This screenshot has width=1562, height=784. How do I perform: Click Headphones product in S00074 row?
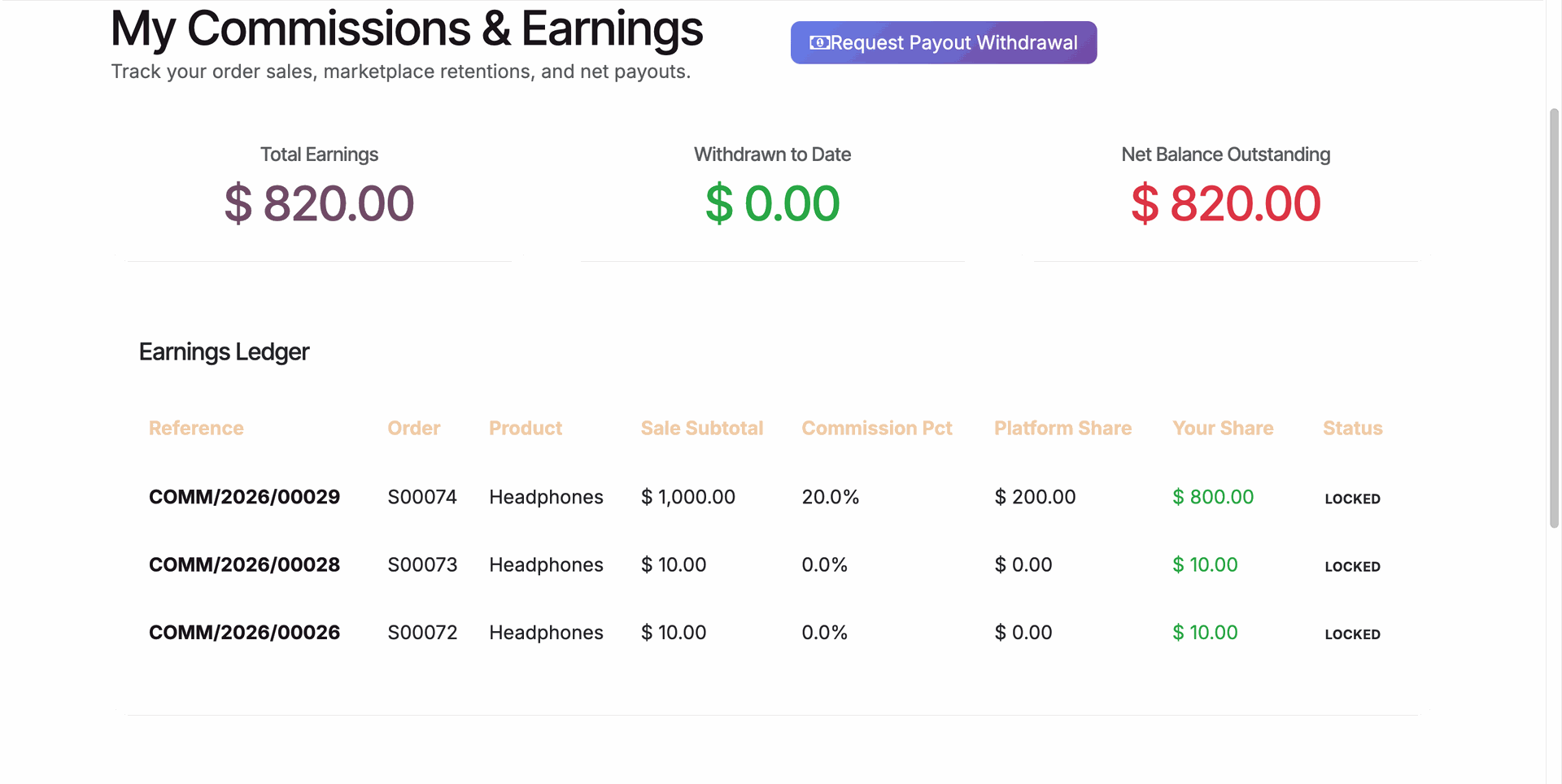pyautogui.click(x=546, y=497)
